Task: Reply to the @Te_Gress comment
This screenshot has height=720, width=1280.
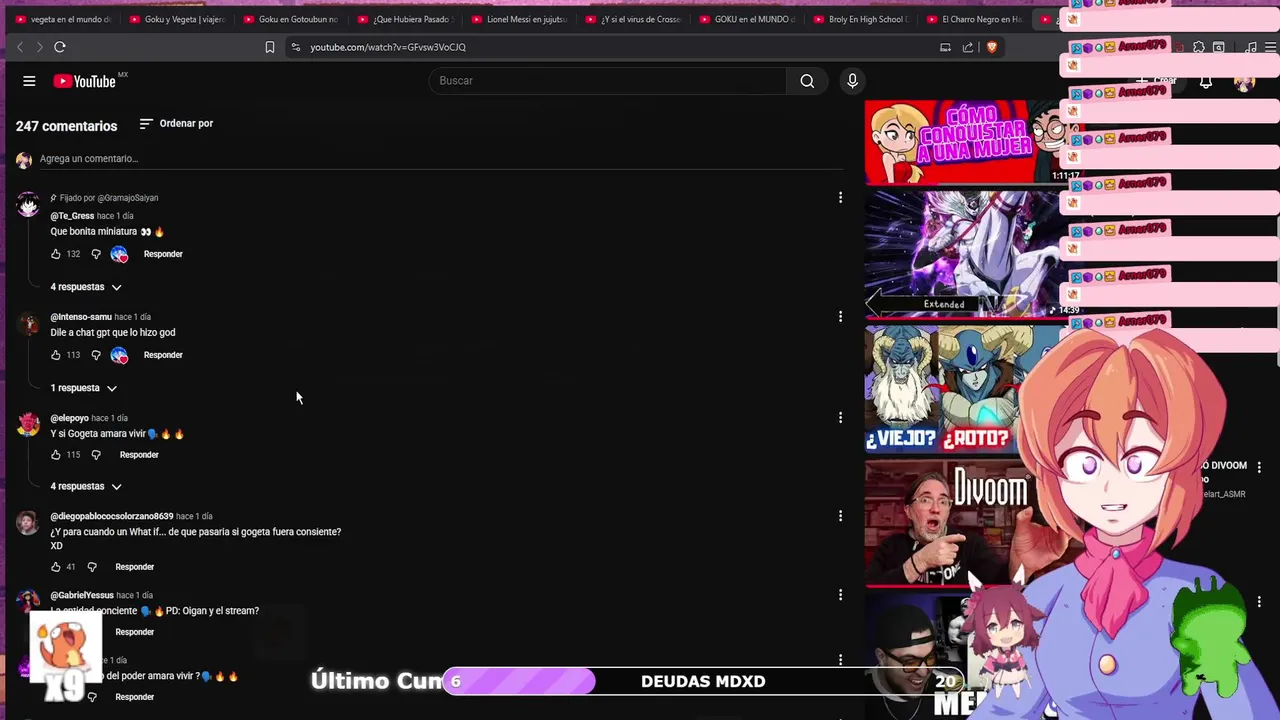Action: pos(163,254)
